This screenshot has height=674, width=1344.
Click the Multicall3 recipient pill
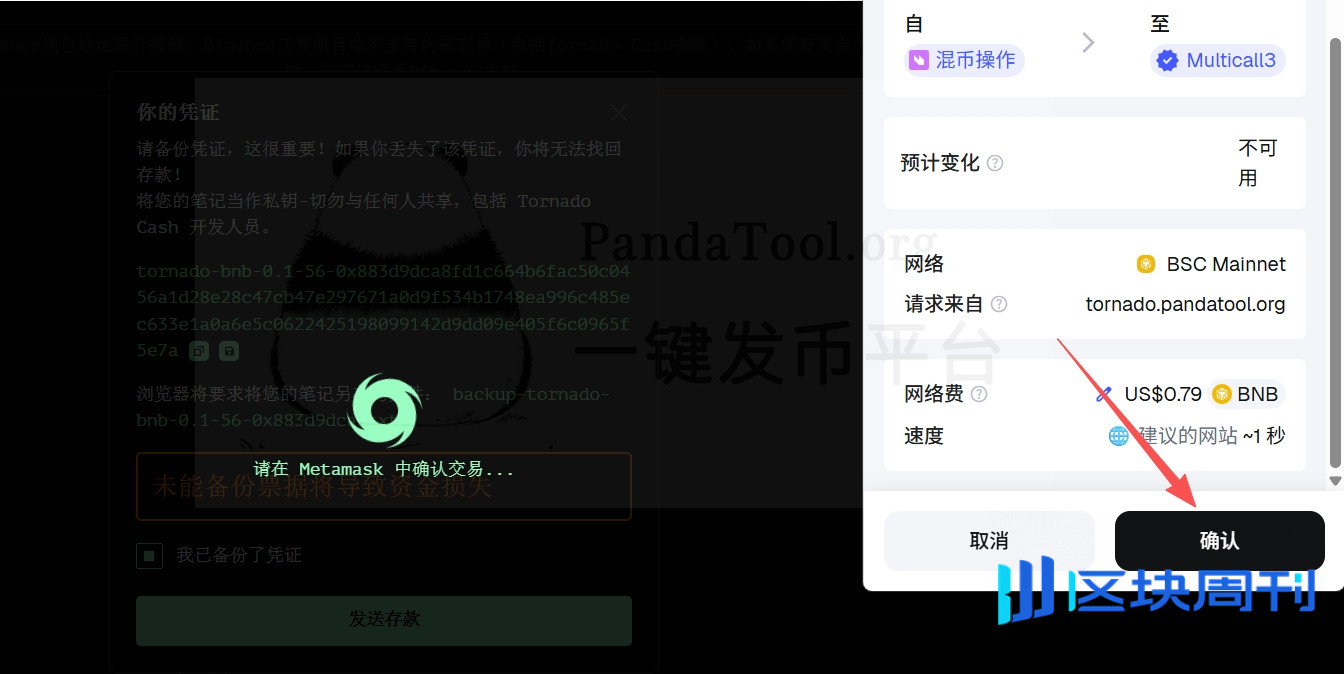1217,60
